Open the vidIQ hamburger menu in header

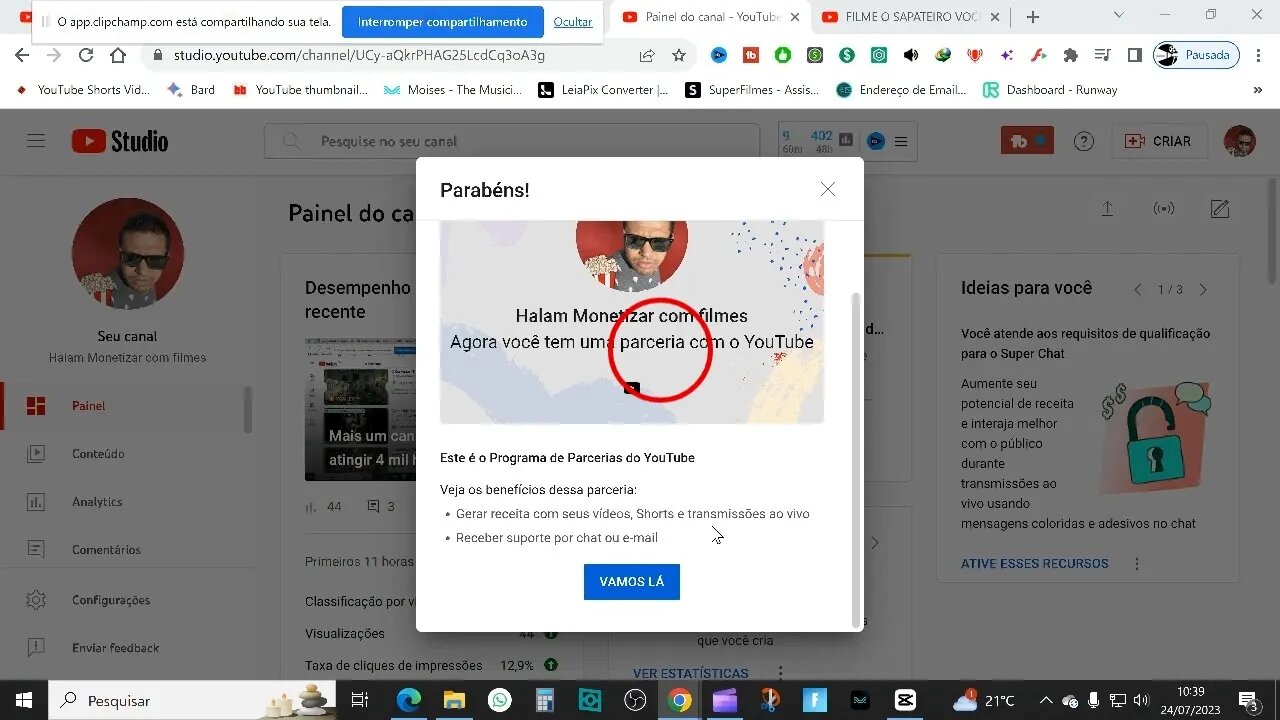coord(901,141)
